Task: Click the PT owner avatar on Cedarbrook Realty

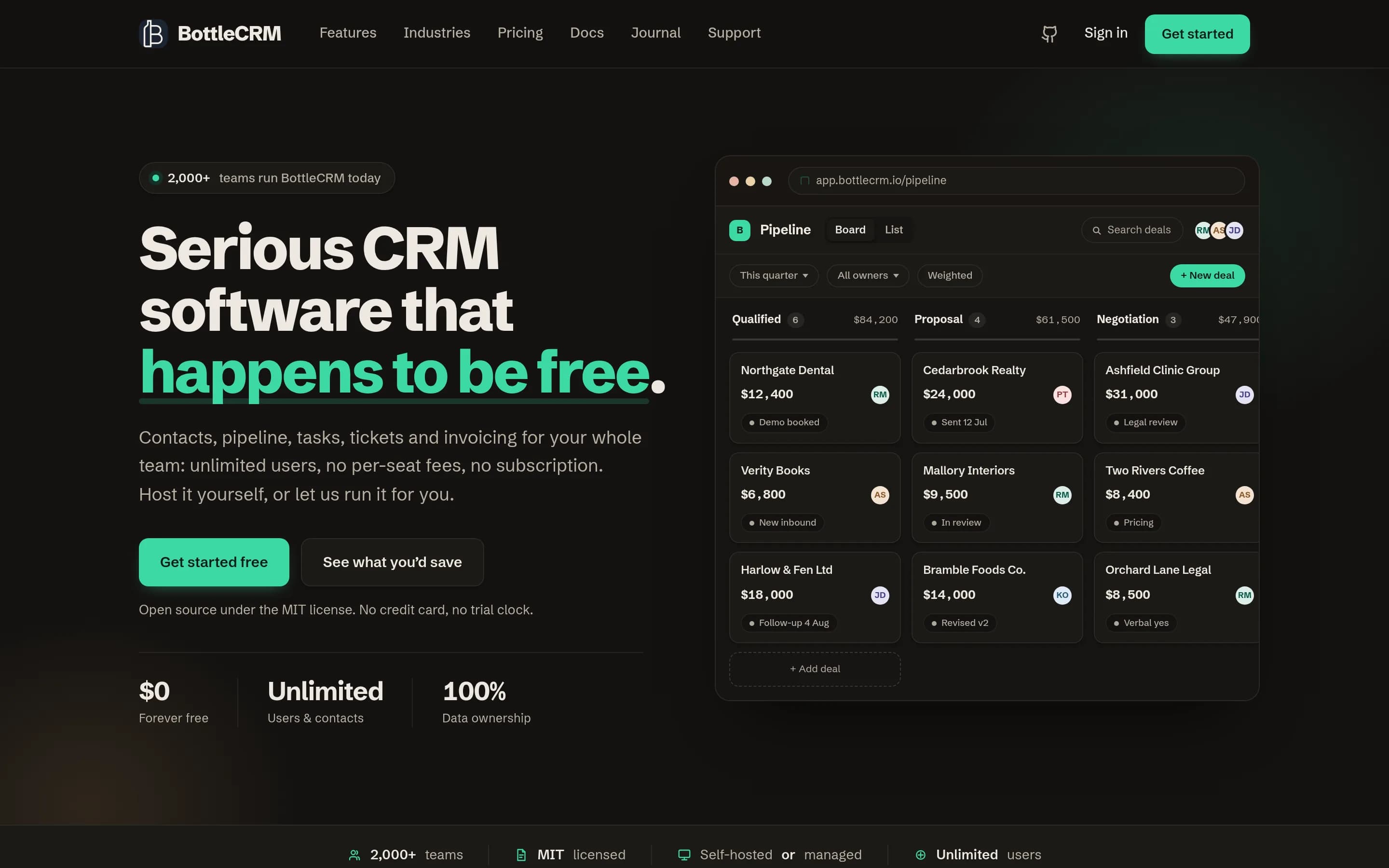Action: tap(1062, 394)
